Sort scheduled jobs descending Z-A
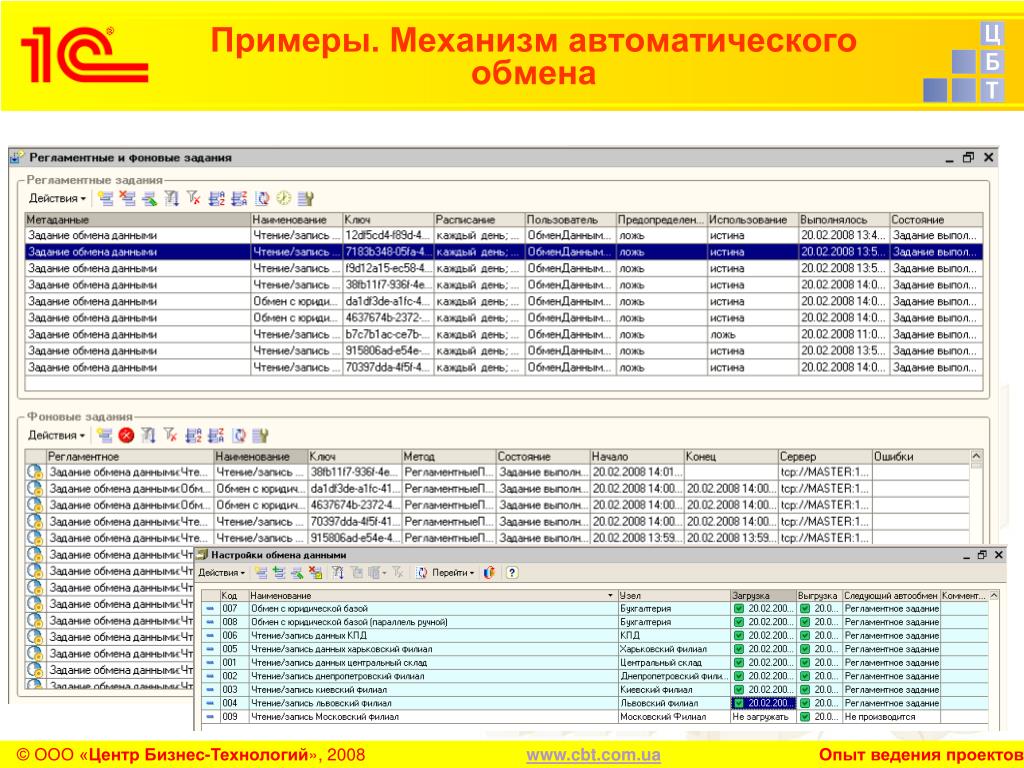Viewport: 1024px width, 768px height. (x=239, y=199)
